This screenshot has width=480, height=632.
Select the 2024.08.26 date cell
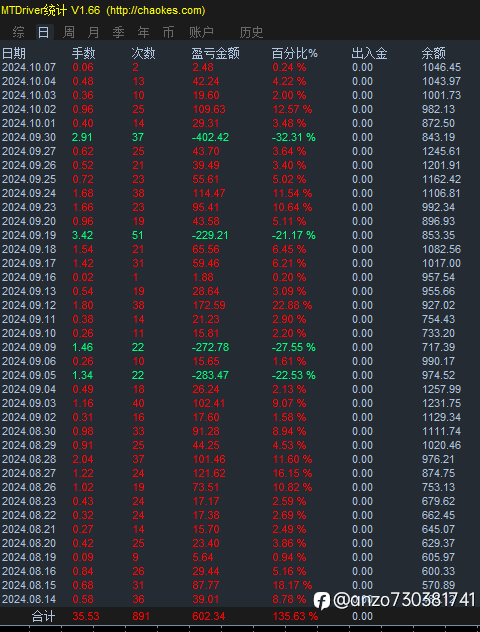click(x=29, y=487)
